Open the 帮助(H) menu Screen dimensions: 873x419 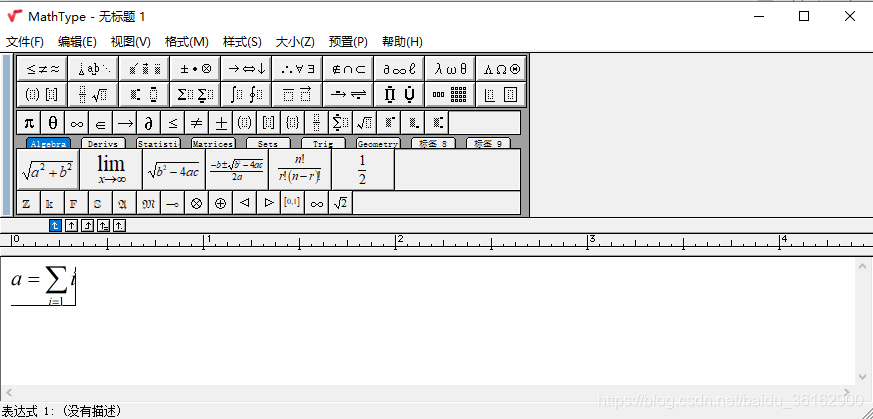coord(402,42)
